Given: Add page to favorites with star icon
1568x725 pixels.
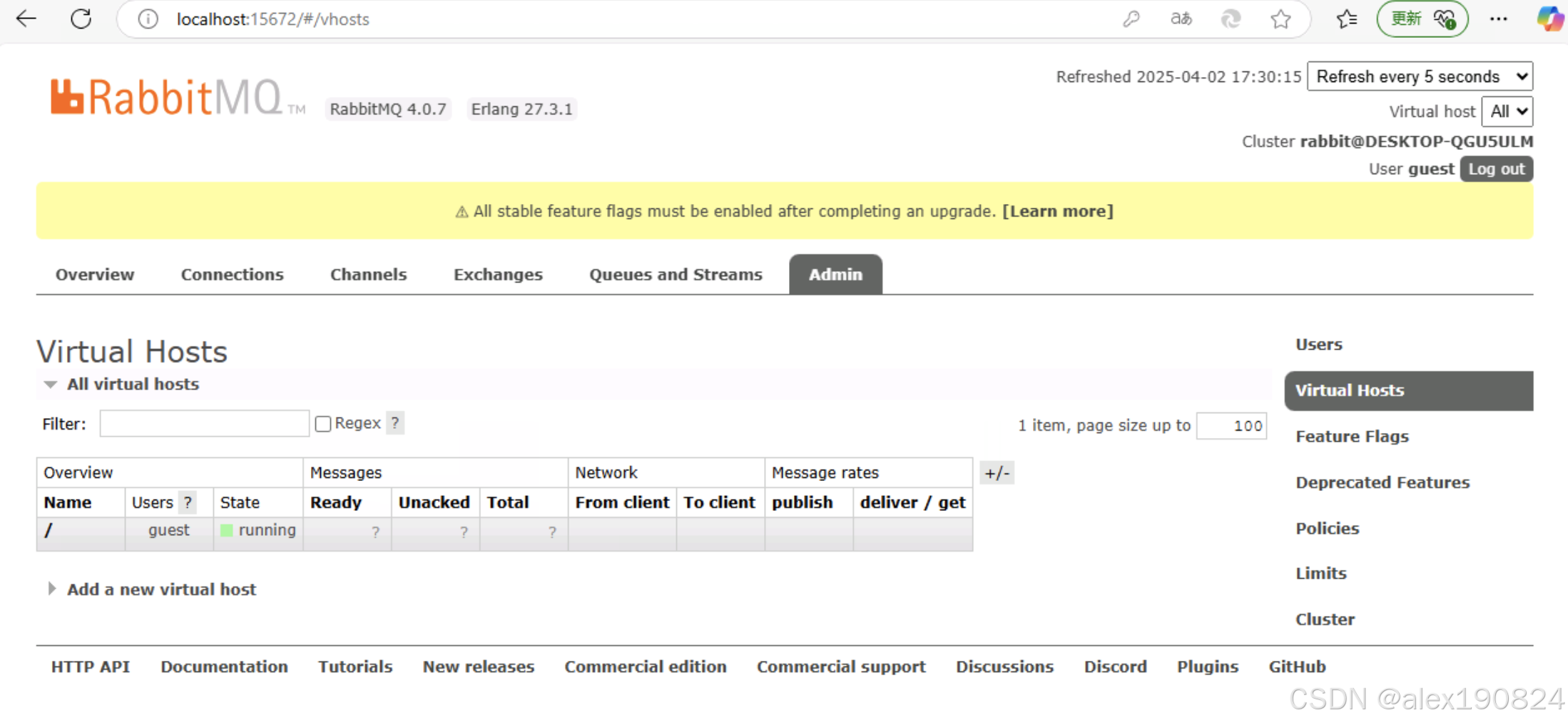Looking at the screenshot, I should (1281, 19).
